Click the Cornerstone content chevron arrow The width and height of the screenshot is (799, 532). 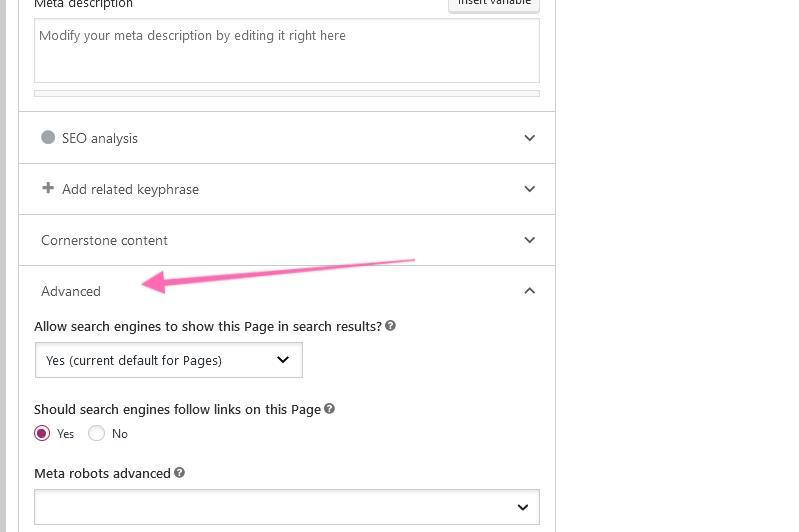tap(530, 240)
